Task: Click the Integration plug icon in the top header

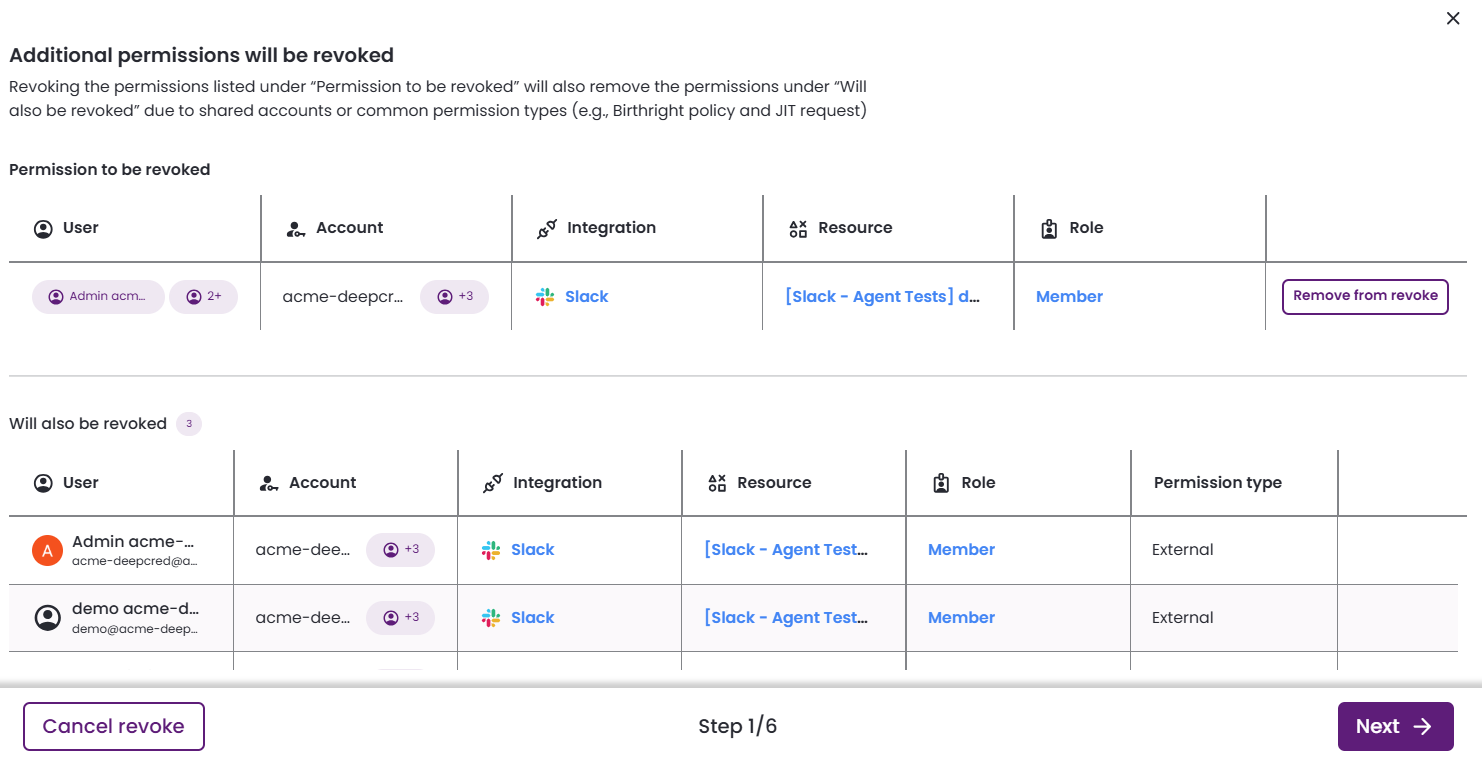Action: coord(547,228)
